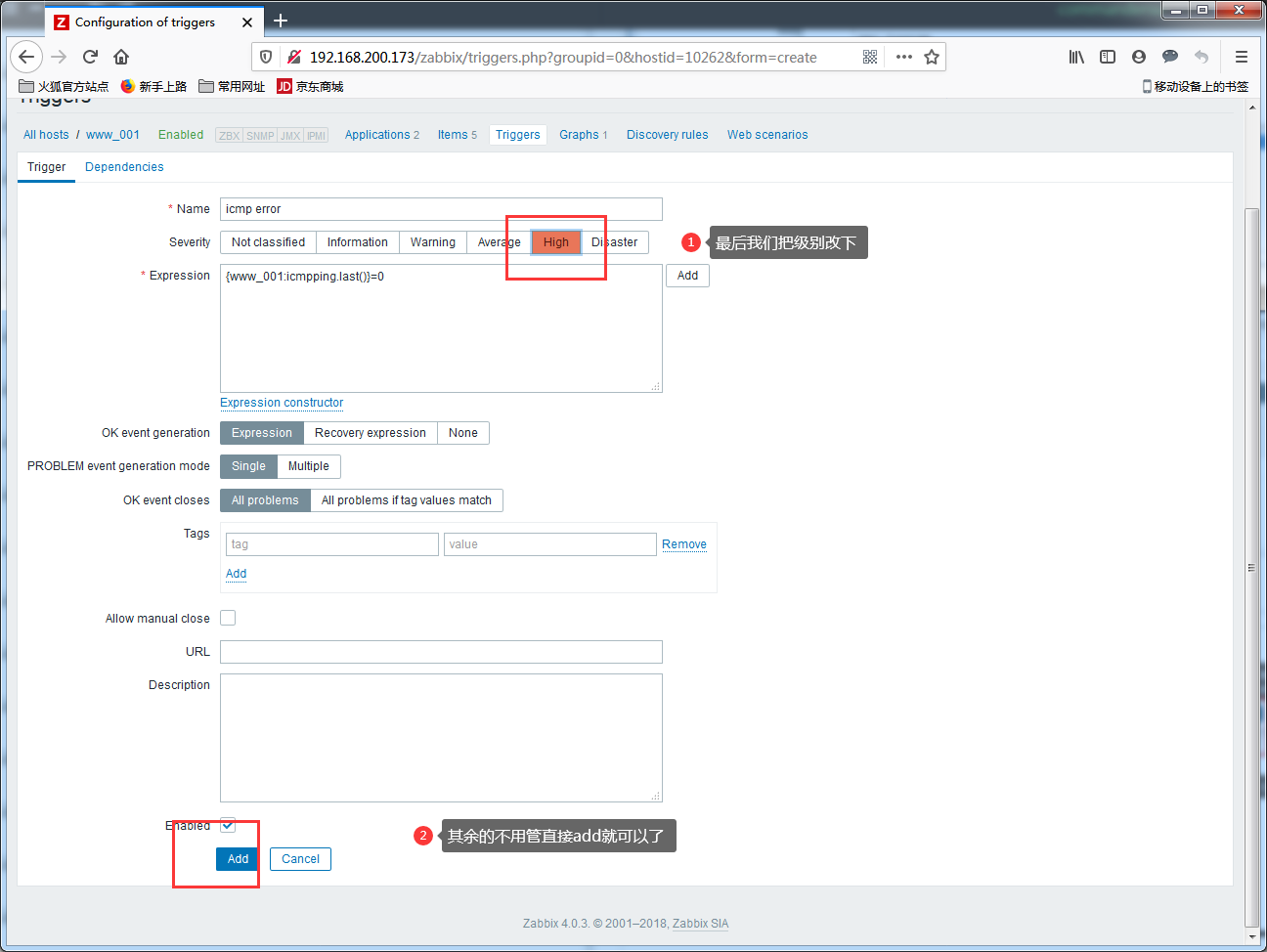Set severity to Not classified
The image size is (1267, 952).
point(268,242)
